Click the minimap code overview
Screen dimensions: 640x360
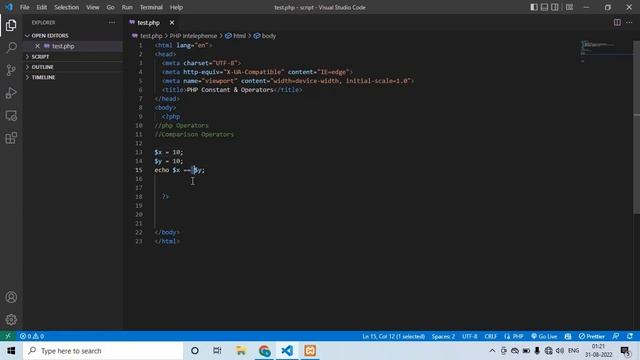click(605, 52)
